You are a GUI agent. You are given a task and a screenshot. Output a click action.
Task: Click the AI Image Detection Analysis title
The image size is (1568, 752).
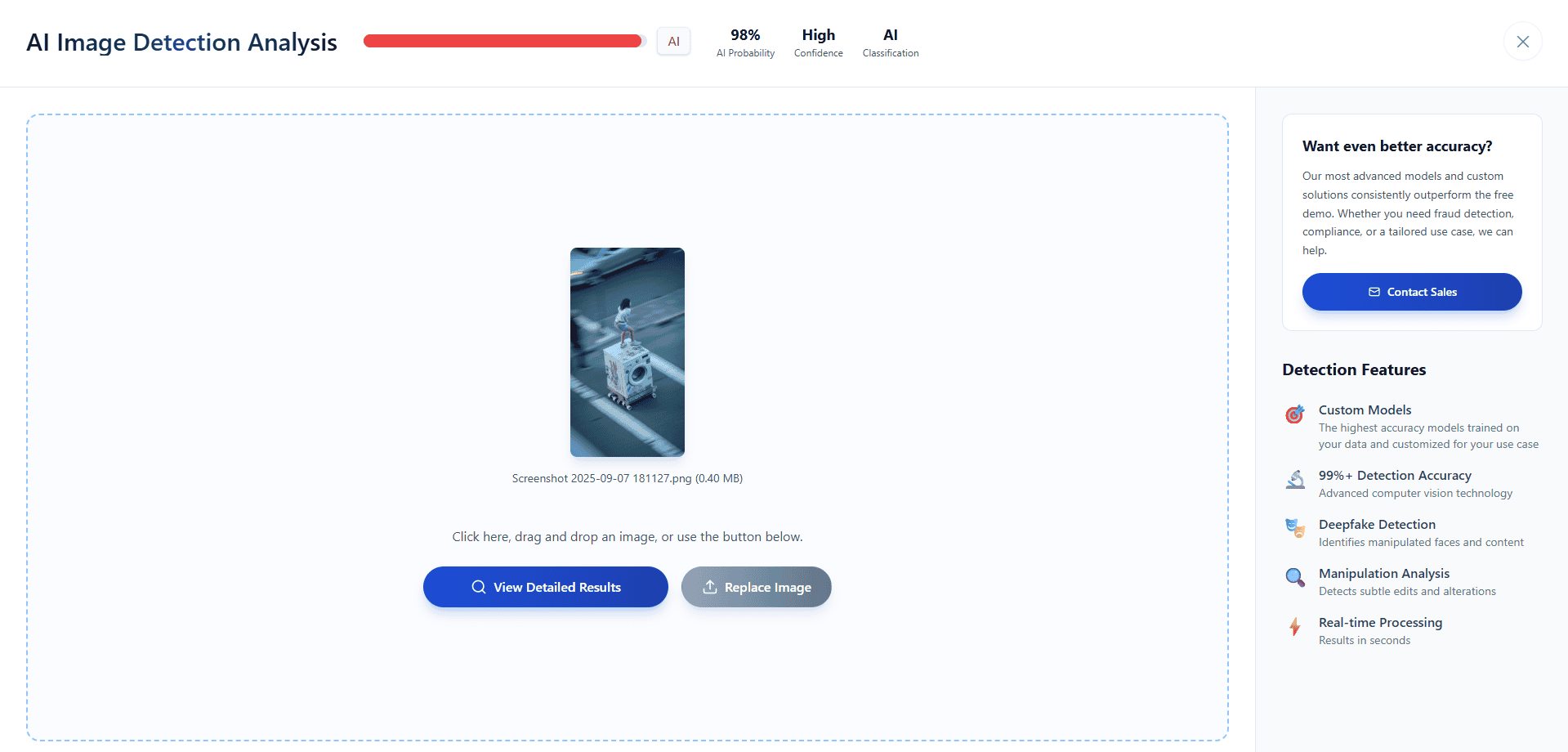point(181,43)
